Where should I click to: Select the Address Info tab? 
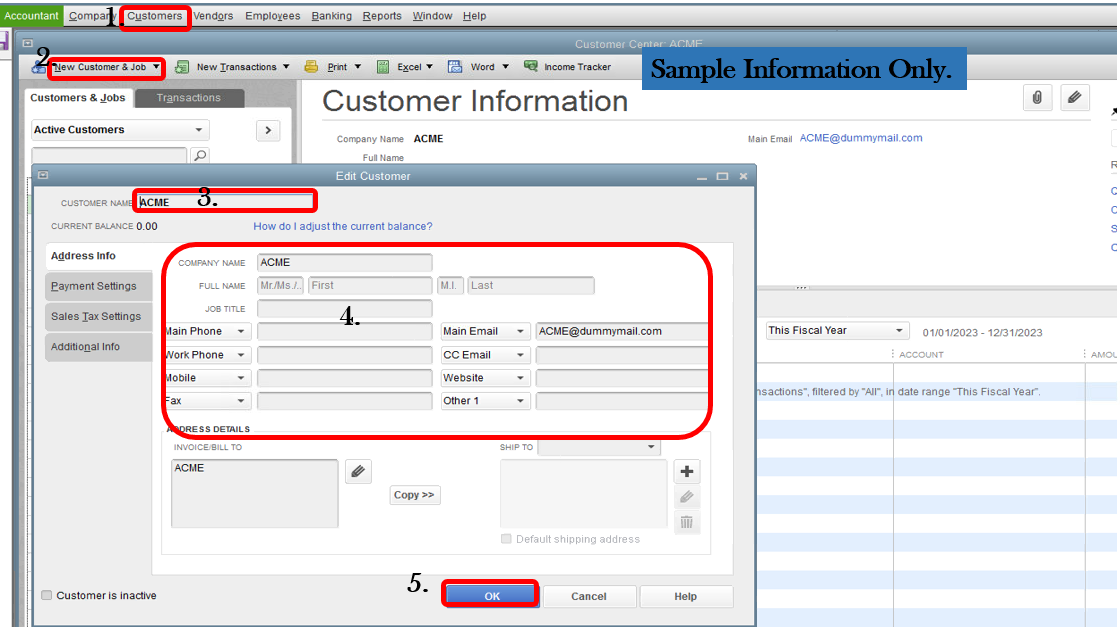tap(99, 256)
